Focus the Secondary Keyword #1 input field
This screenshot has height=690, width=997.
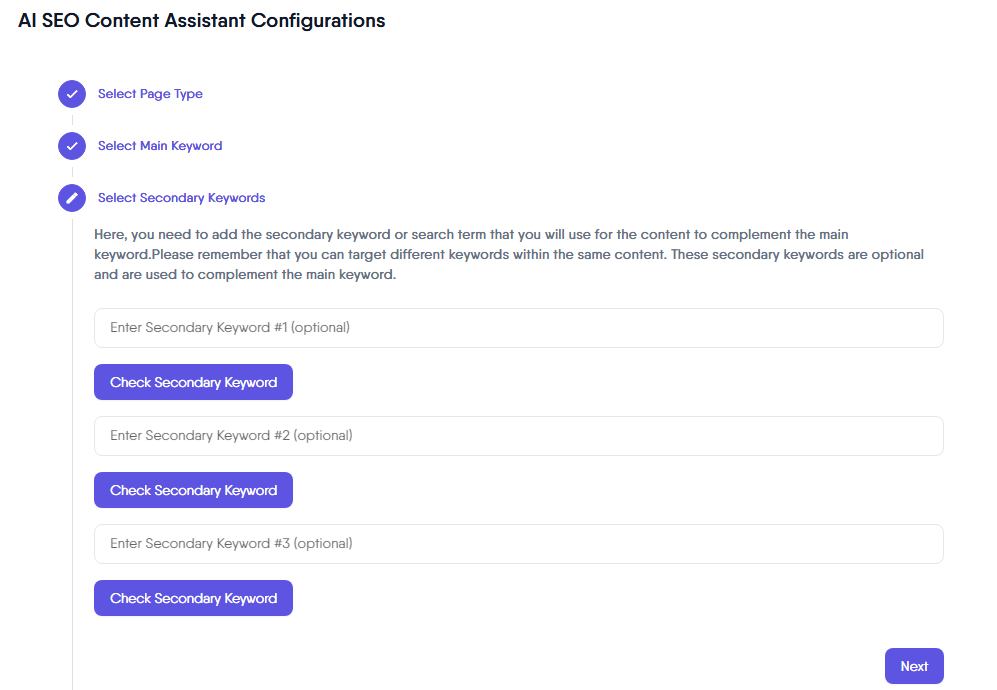[518, 328]
